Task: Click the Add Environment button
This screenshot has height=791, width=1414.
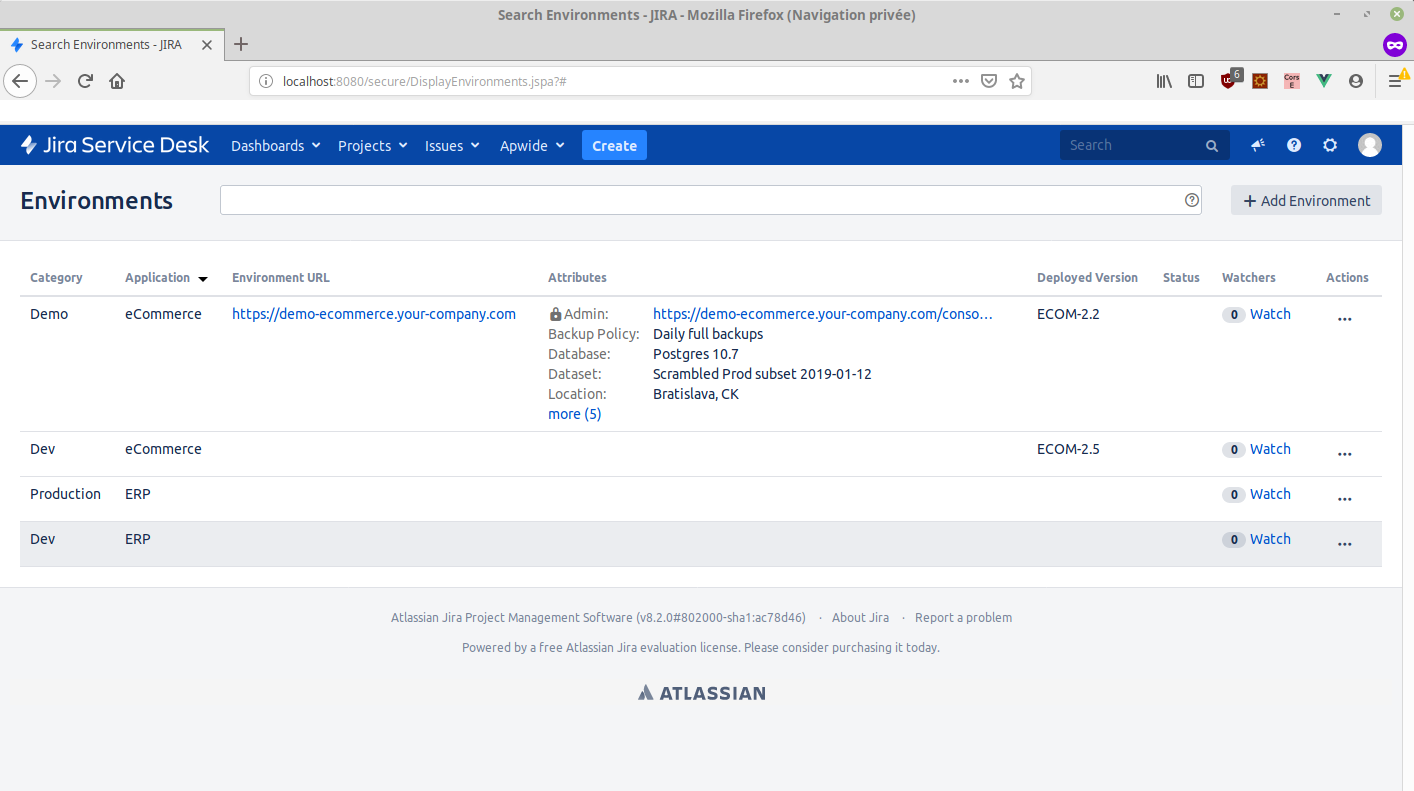Action: (1306, 200)
